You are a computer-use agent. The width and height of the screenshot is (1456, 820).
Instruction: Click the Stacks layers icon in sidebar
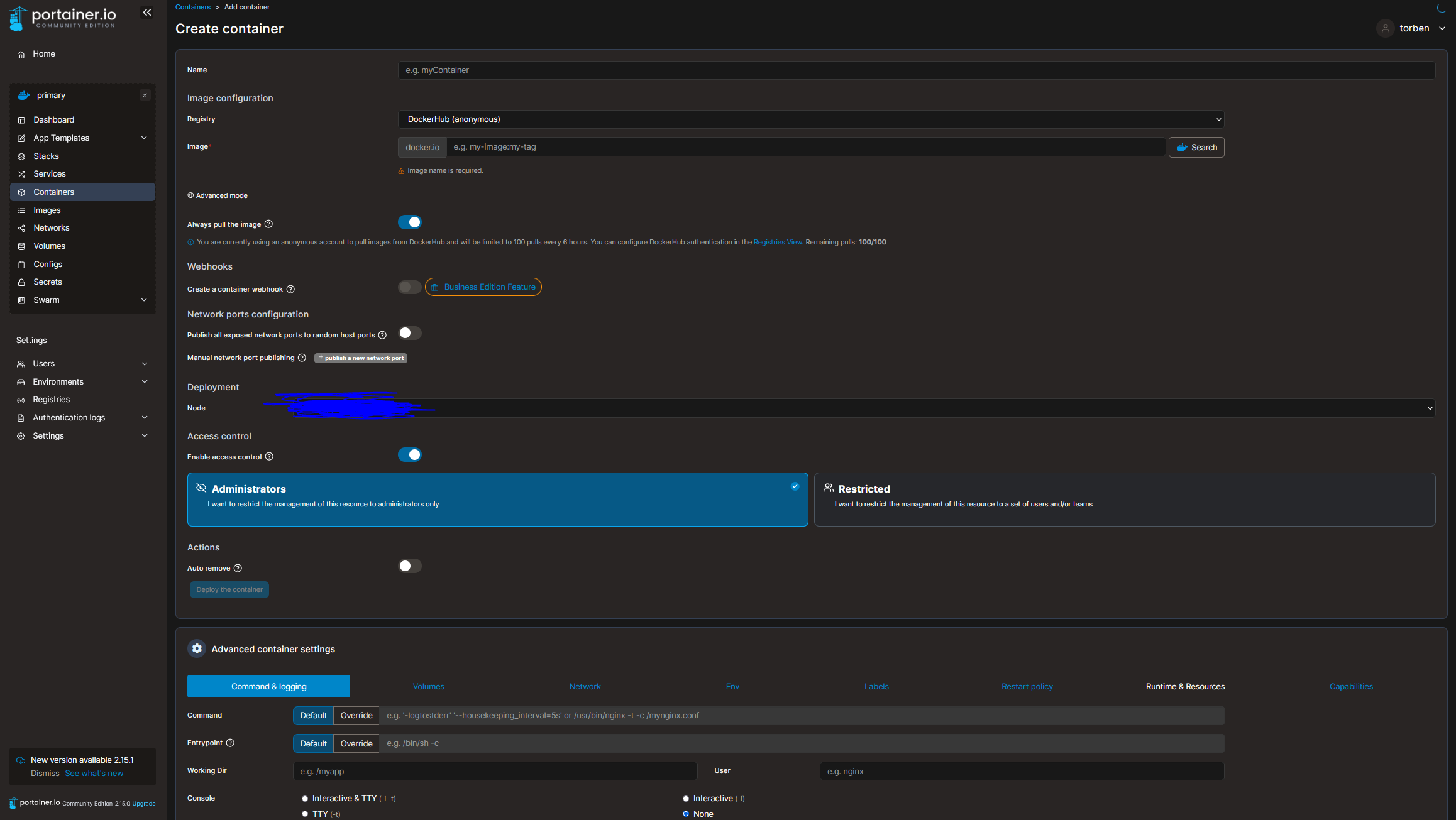click(21, 156)
